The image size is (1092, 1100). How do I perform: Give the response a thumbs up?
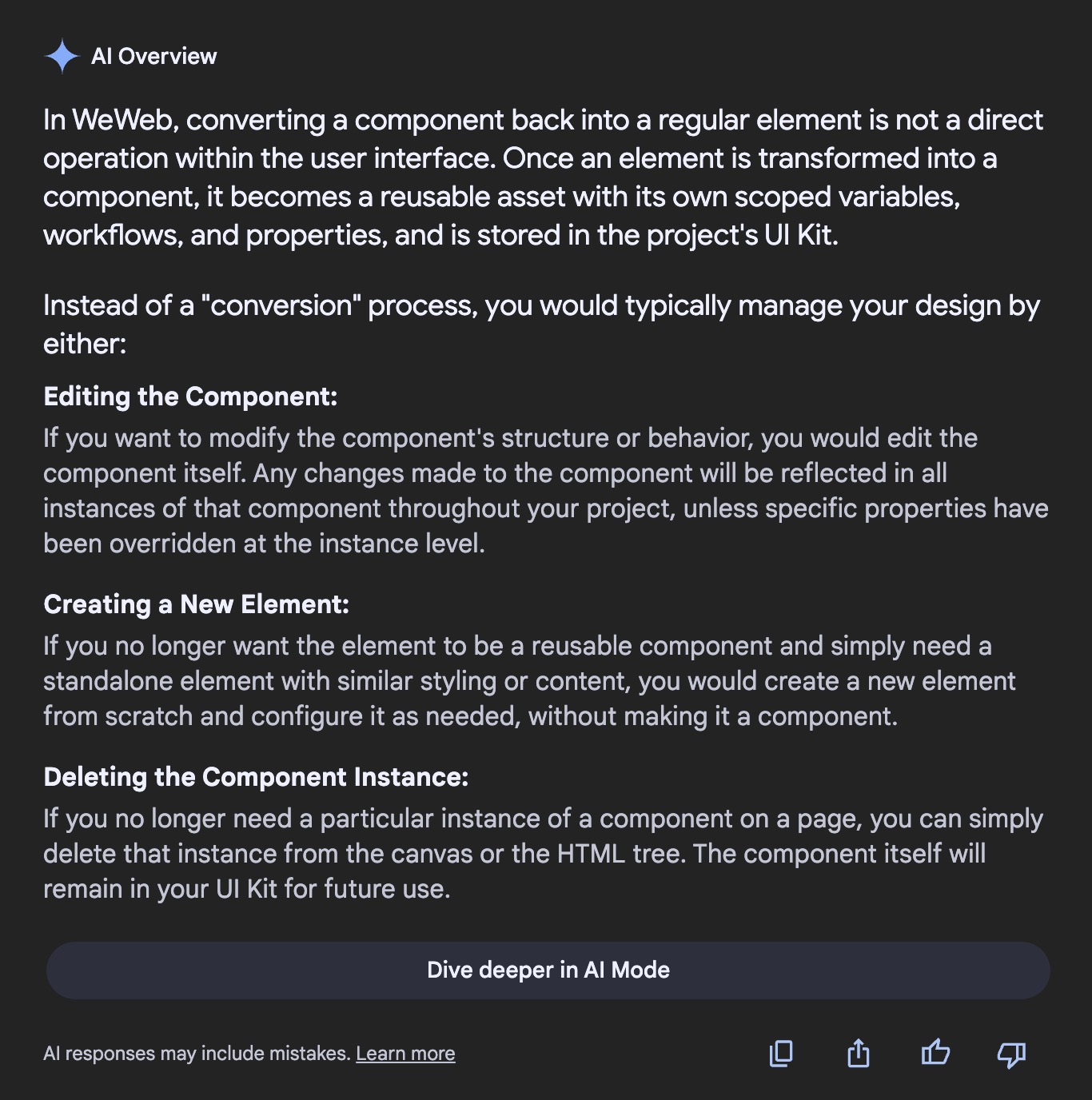[935, 1053]
